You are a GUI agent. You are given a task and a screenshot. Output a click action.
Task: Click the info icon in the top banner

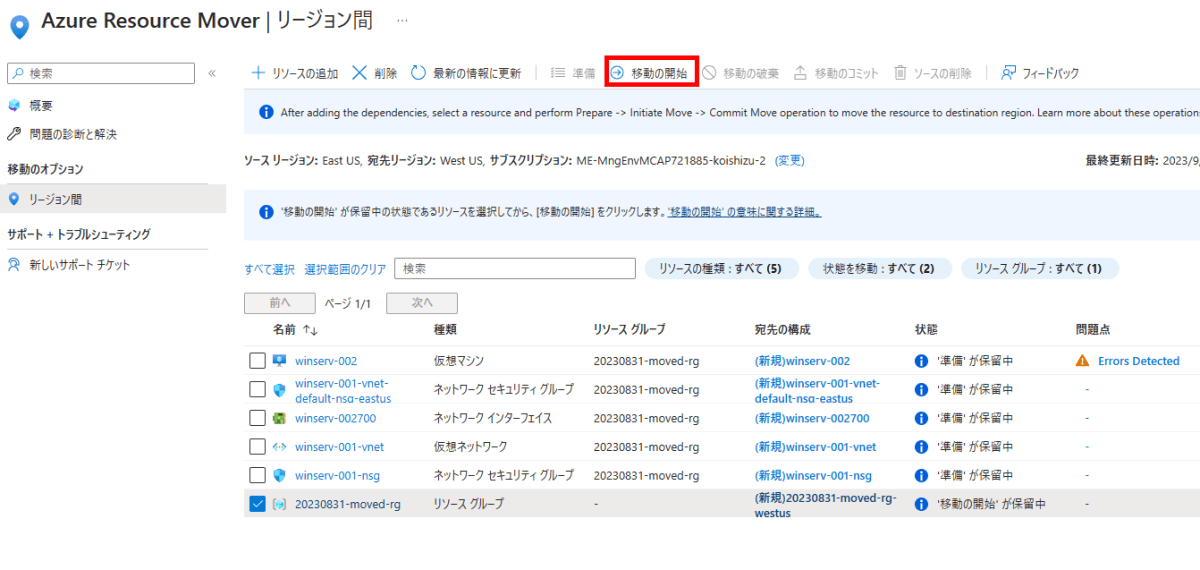point(266,113)
